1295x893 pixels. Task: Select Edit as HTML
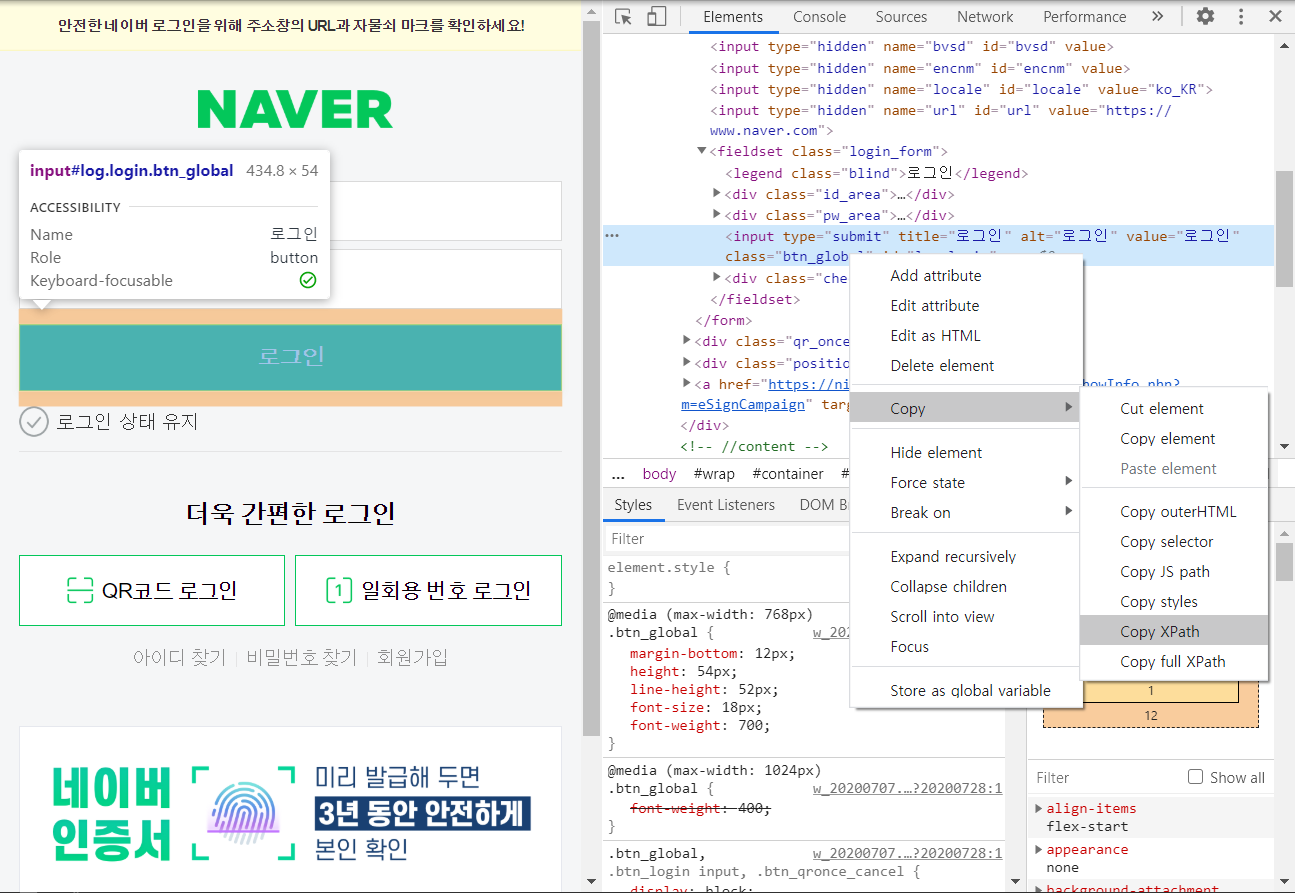point(966,335)
